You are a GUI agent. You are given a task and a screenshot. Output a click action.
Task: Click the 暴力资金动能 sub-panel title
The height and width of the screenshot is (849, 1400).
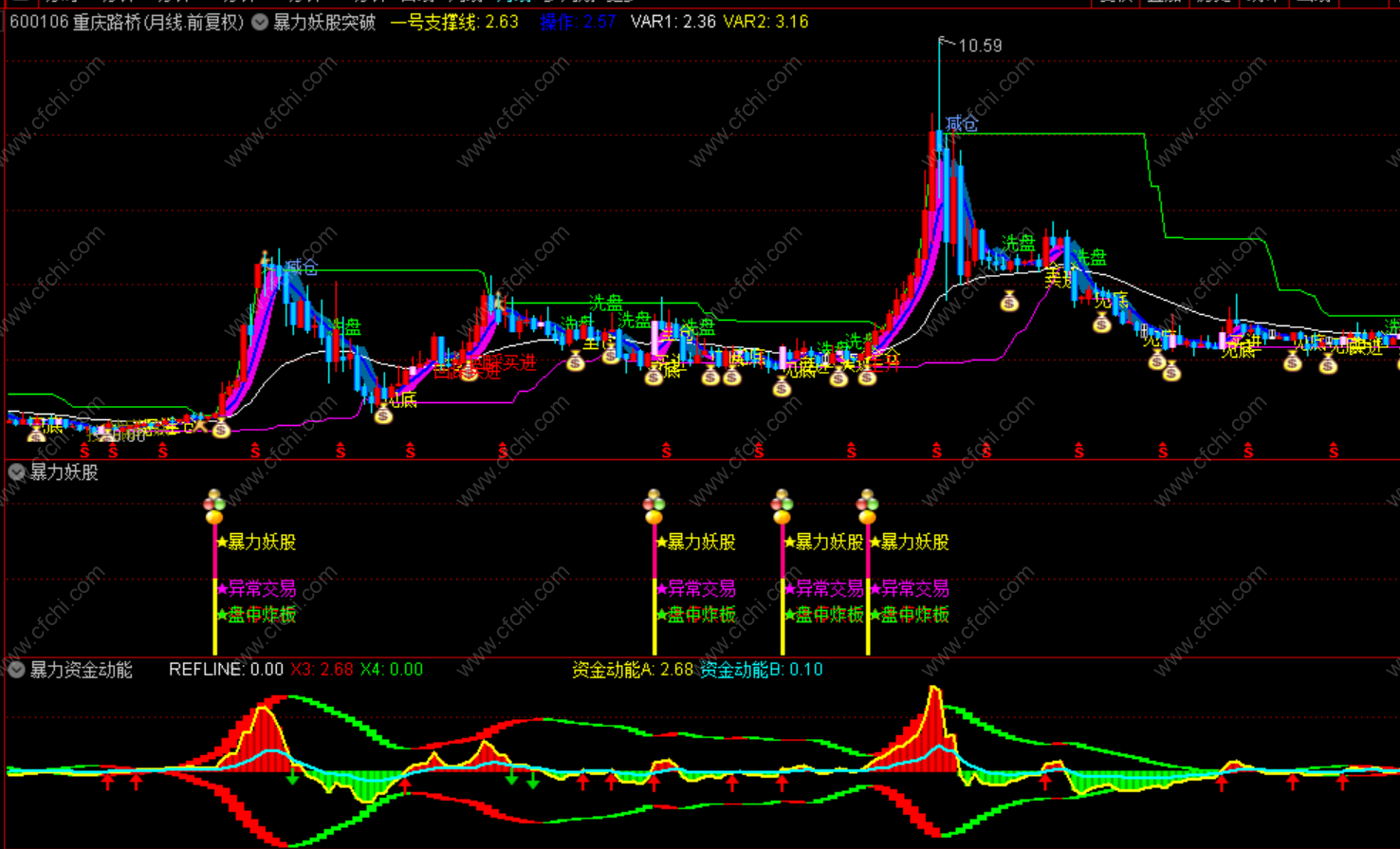(81, 670)
